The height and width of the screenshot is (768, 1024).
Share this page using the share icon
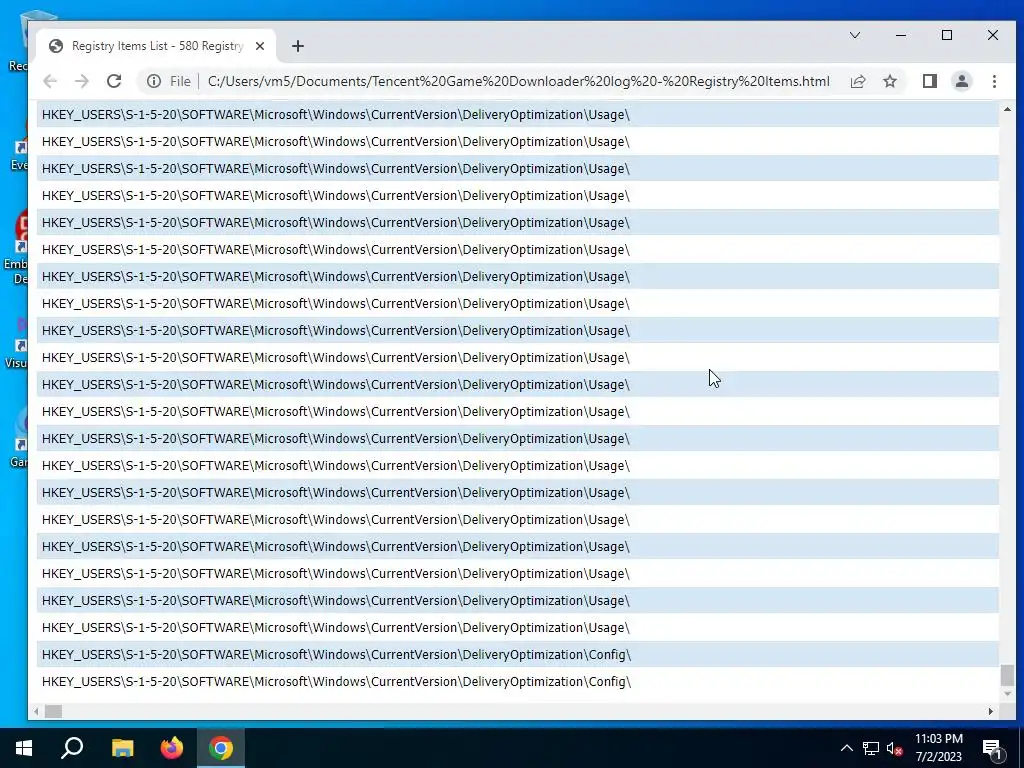click(x=857, y=81)
